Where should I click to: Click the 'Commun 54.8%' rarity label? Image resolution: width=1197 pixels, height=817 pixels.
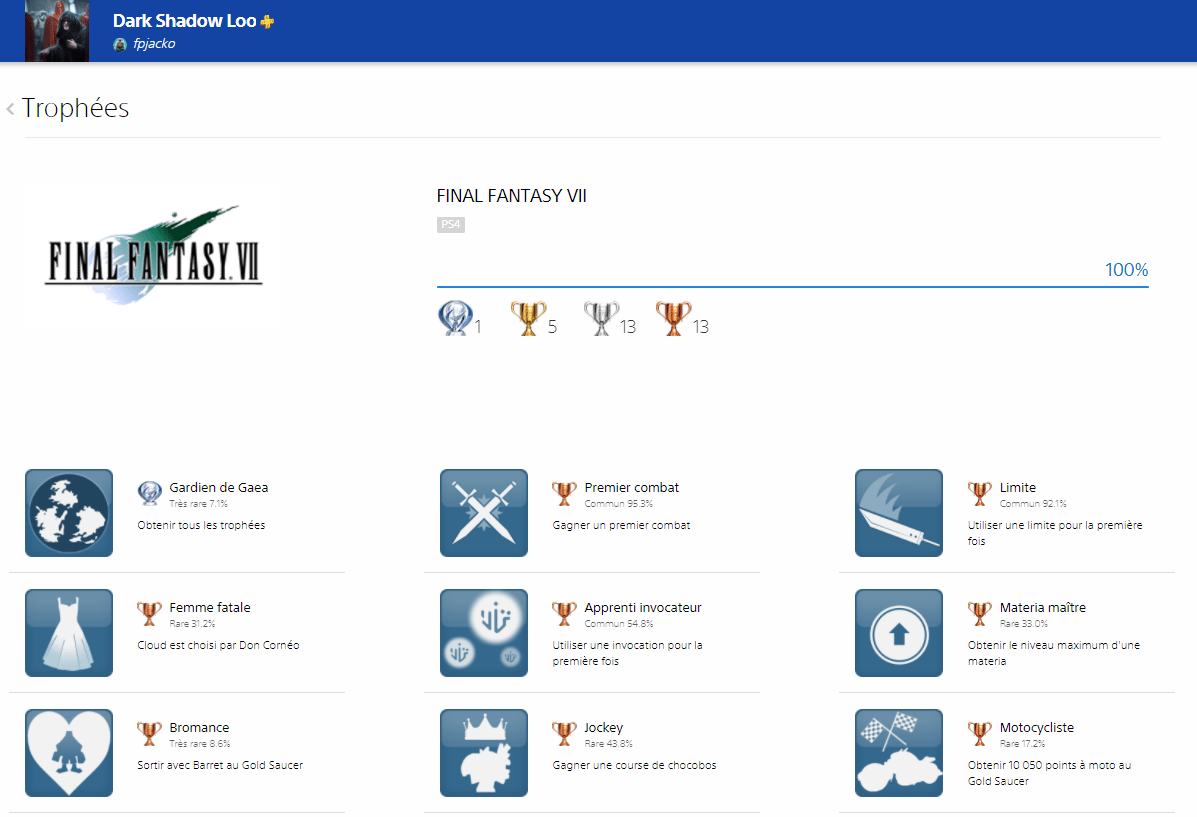click(x=619, y=624)
